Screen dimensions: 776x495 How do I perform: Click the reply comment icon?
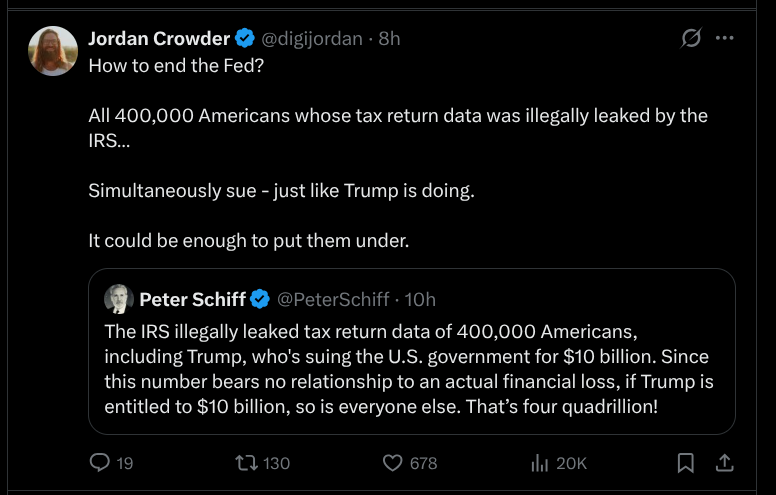tap(100, 462)
